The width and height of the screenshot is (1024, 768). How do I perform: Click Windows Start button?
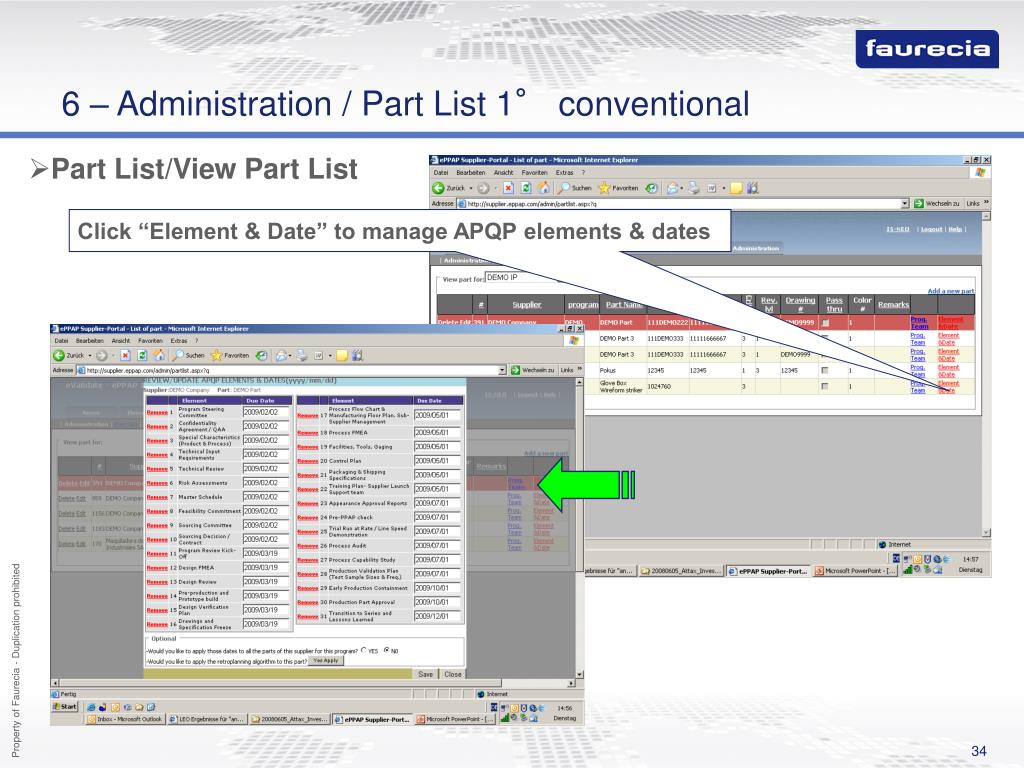click(x=65, y=707)
